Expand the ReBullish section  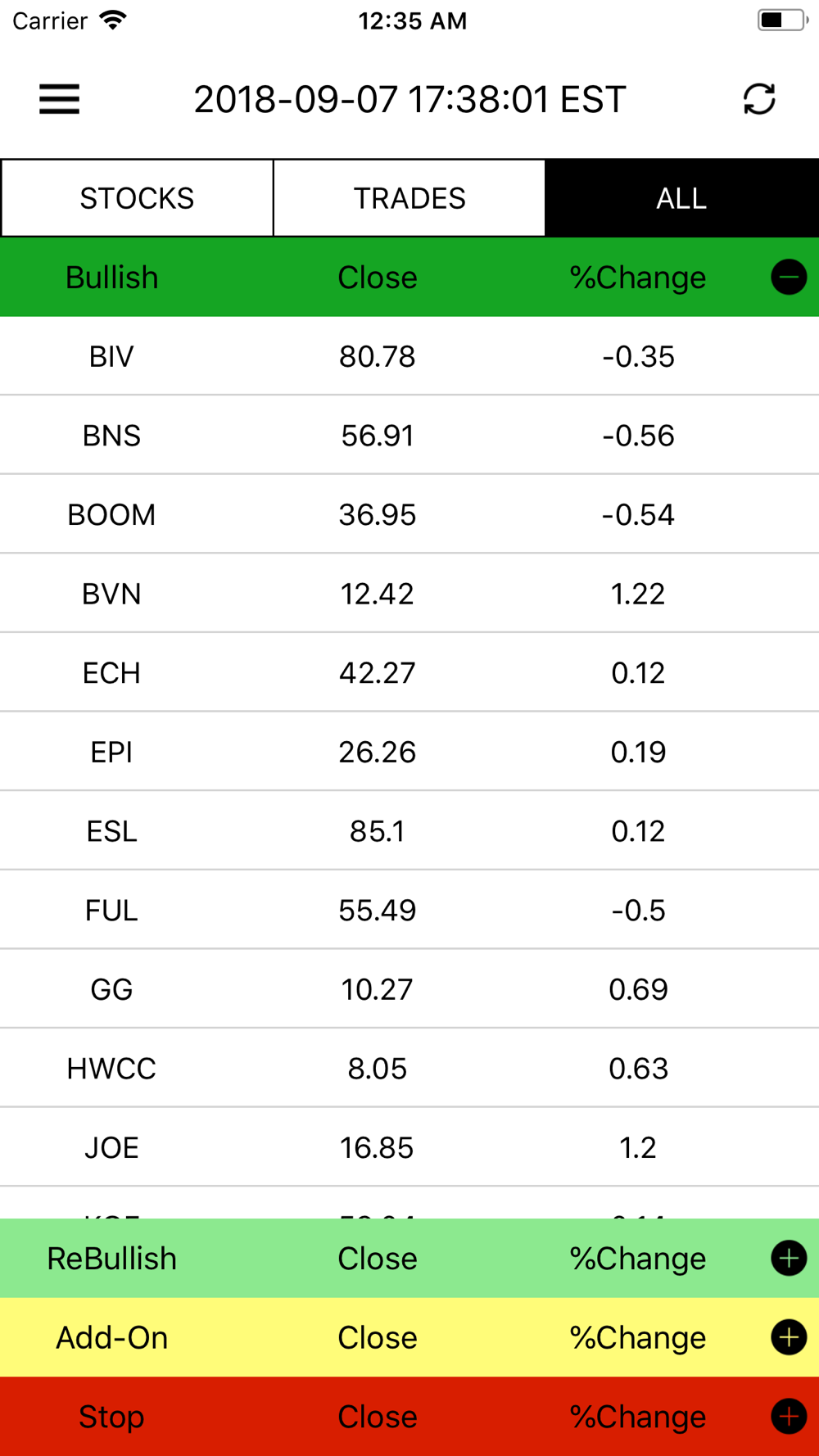[789, 1259]
